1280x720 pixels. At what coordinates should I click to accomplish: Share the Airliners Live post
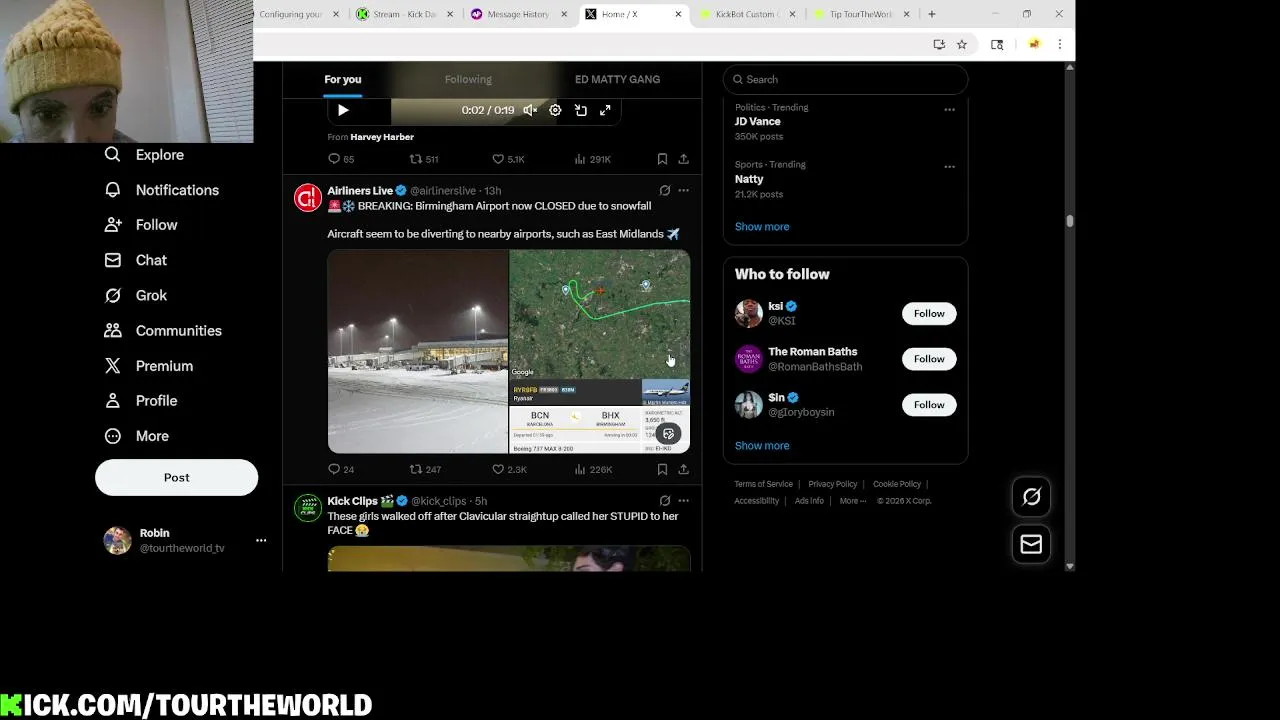[x=683, y=469]
